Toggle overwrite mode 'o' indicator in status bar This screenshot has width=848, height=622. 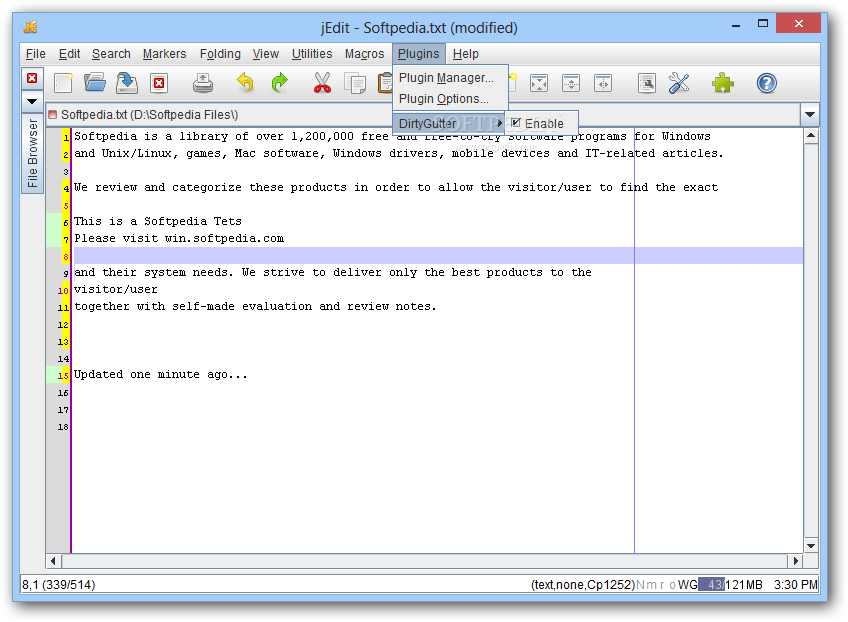(x=672, y=585)
